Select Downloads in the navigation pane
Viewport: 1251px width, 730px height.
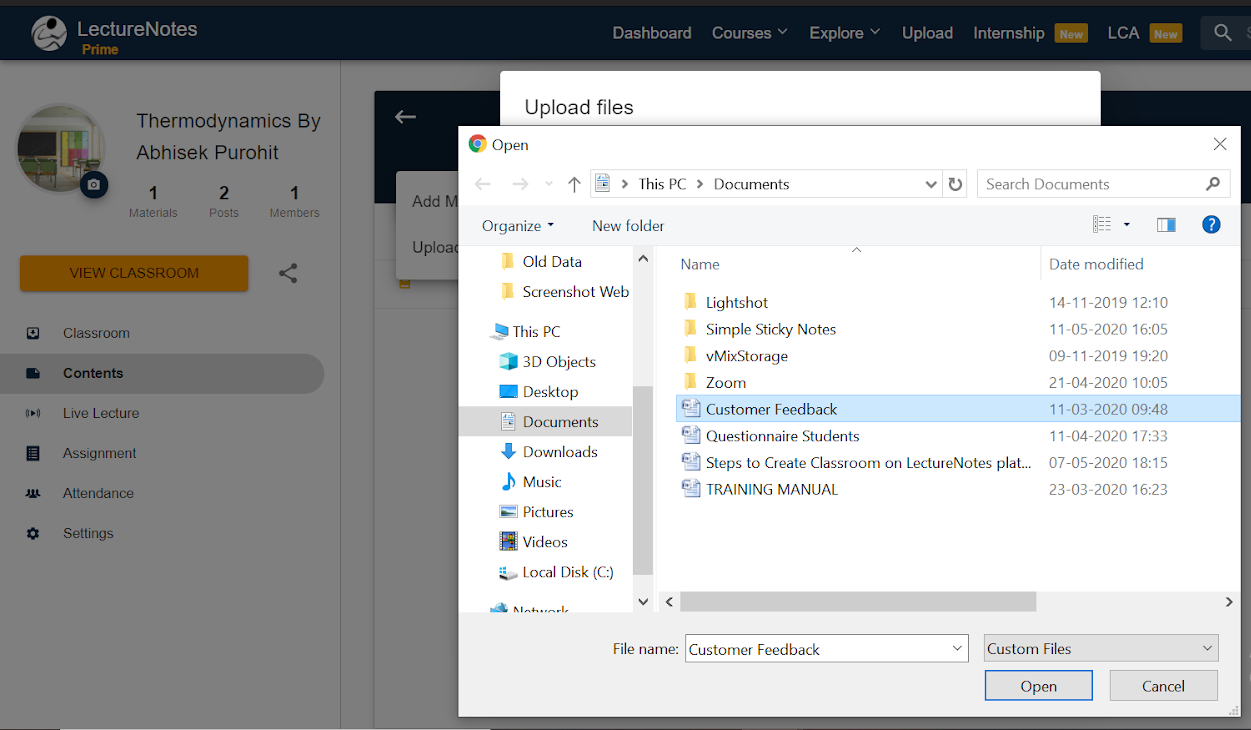click(548, 452)
